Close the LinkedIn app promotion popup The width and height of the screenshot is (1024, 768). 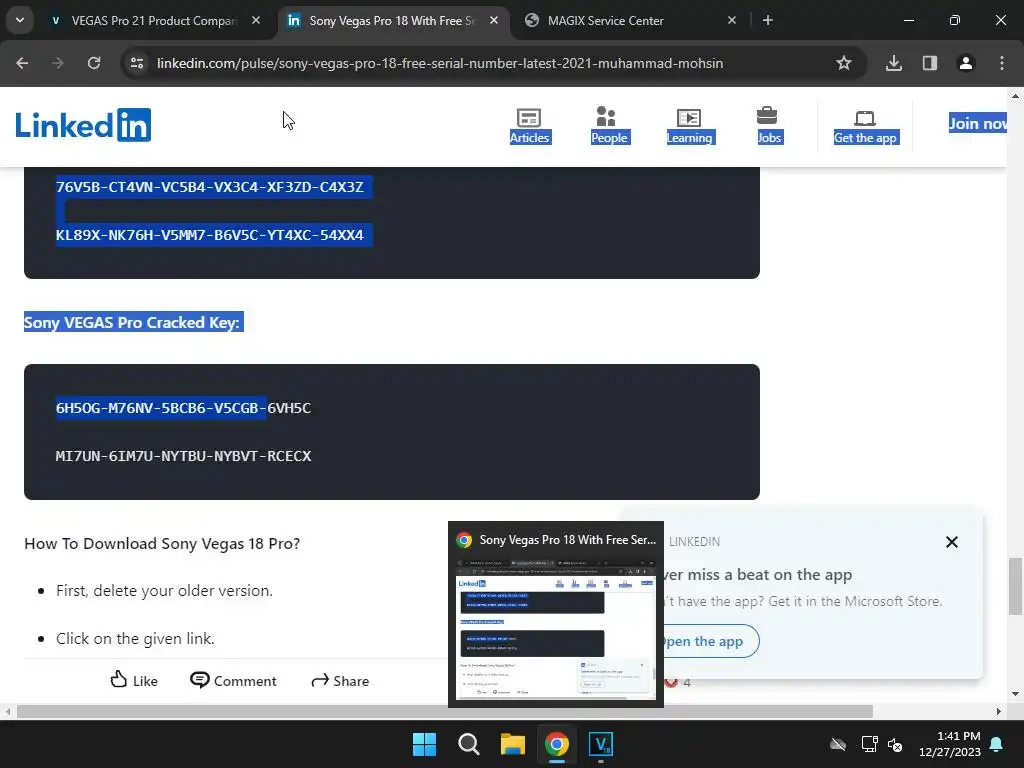[x=952, y=542]
